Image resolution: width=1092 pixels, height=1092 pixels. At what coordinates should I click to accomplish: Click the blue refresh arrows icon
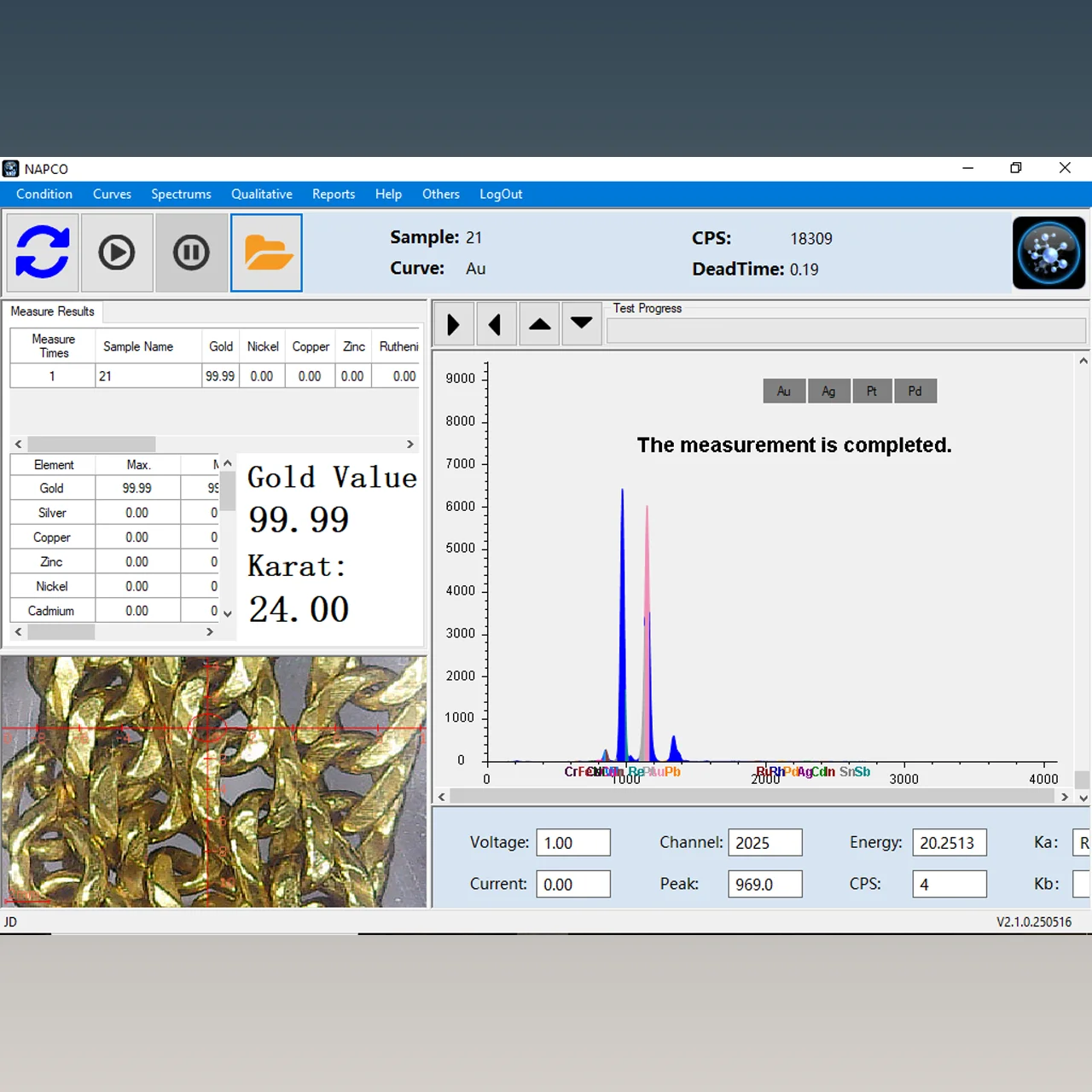click(x=43, y=253)
